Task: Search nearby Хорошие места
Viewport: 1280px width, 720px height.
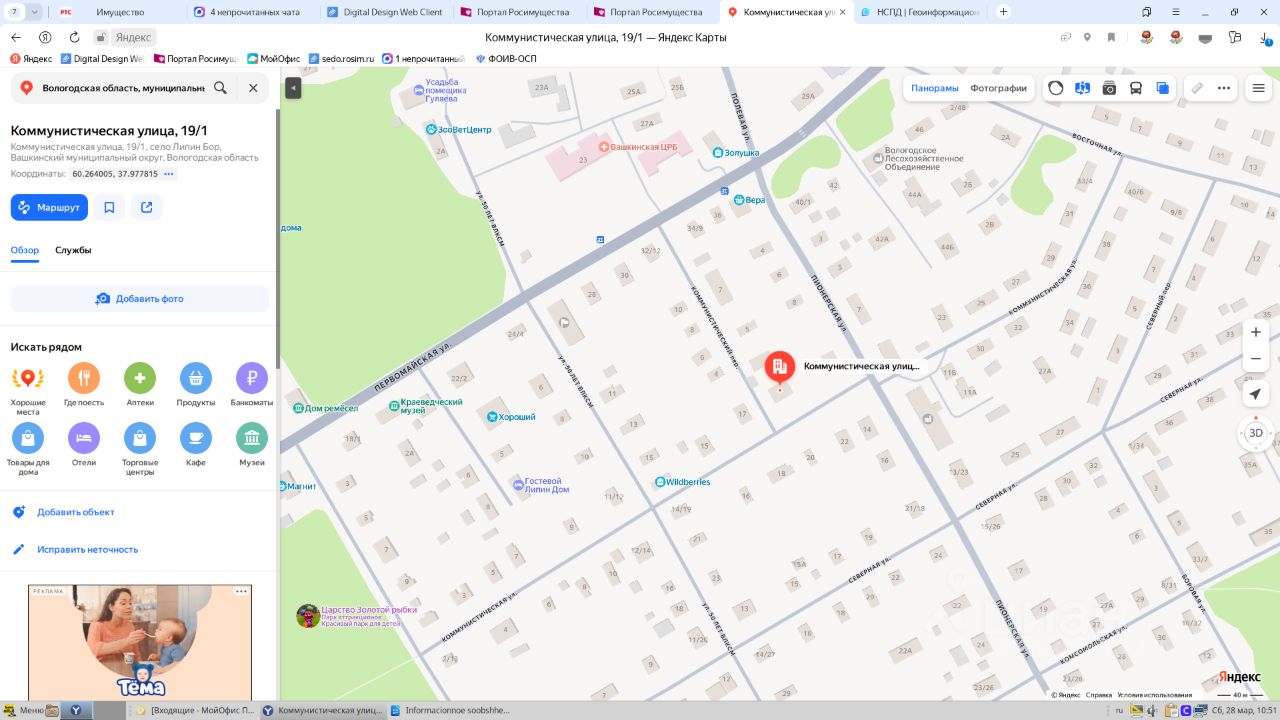Action: 28,389
